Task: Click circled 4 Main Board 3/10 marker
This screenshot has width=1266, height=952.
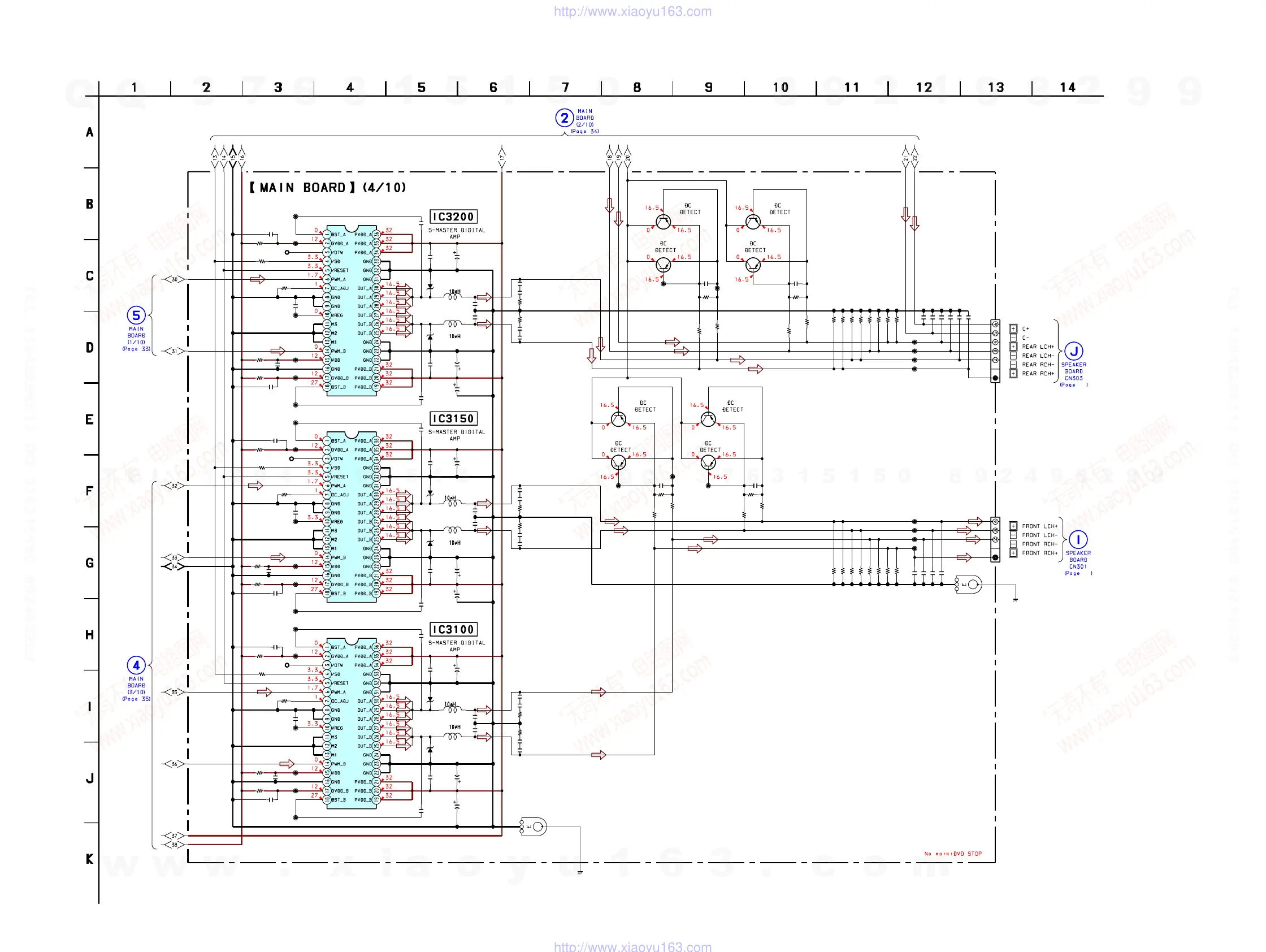Action: [x=136, y=665]
